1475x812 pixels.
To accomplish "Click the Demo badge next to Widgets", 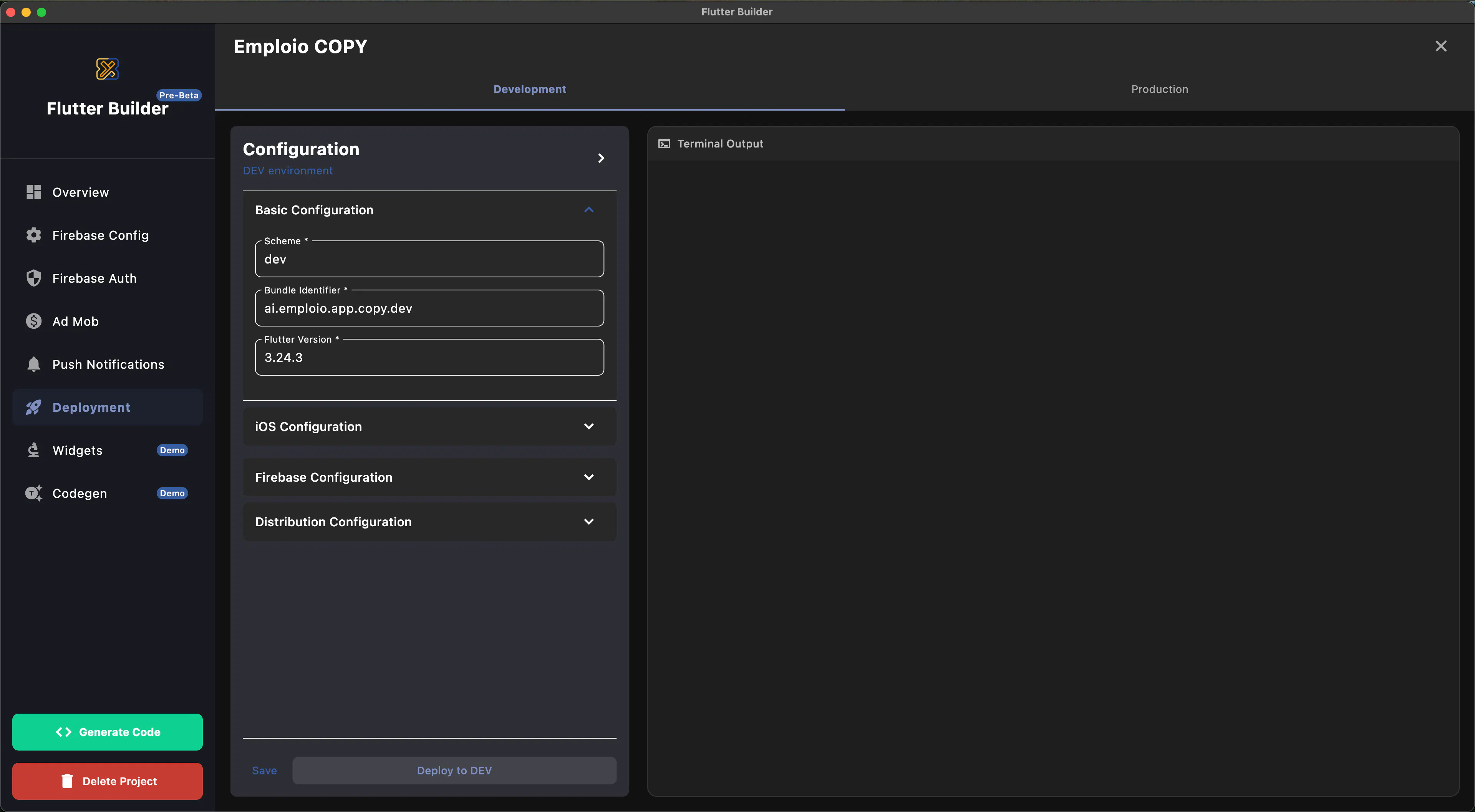I will pos(172,450).
